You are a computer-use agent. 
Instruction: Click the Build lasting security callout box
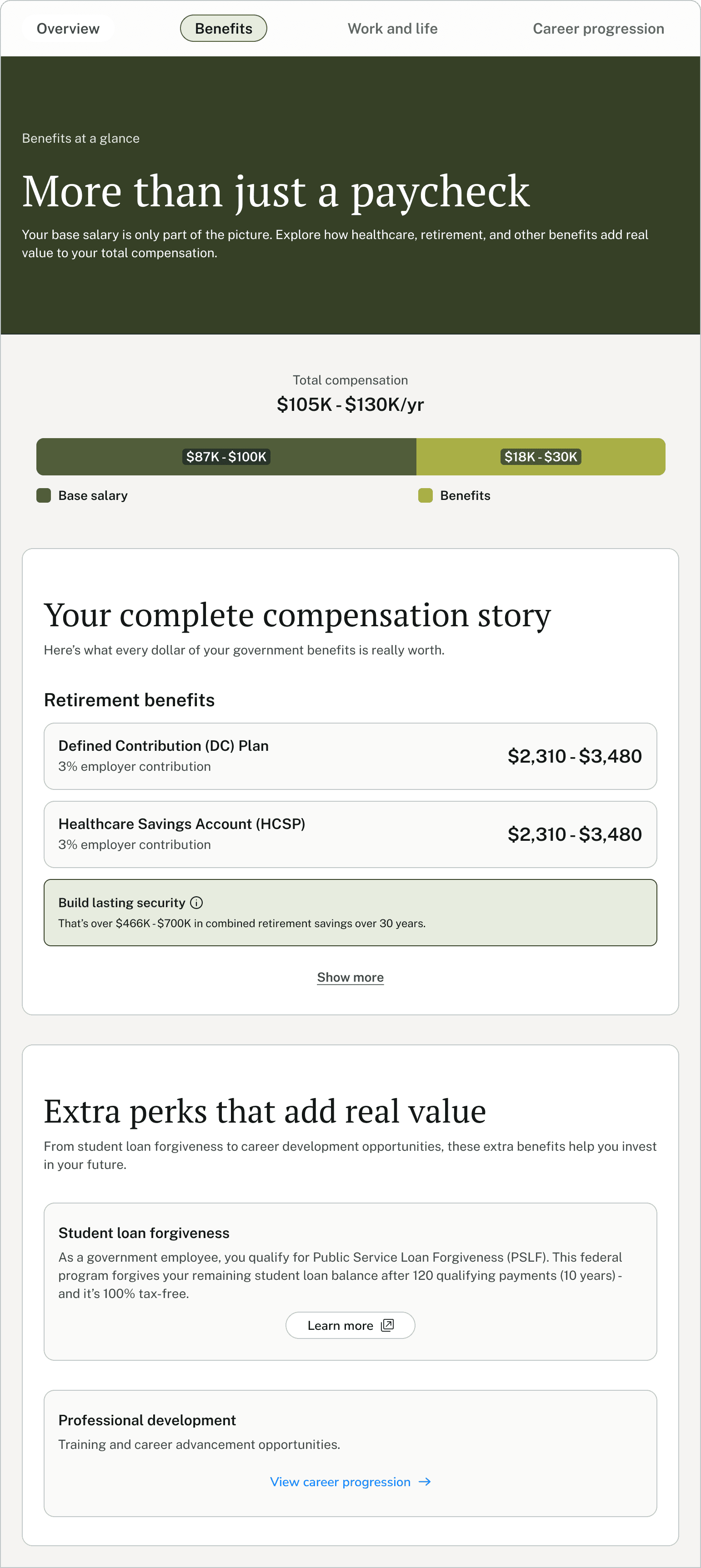(350, 913)
